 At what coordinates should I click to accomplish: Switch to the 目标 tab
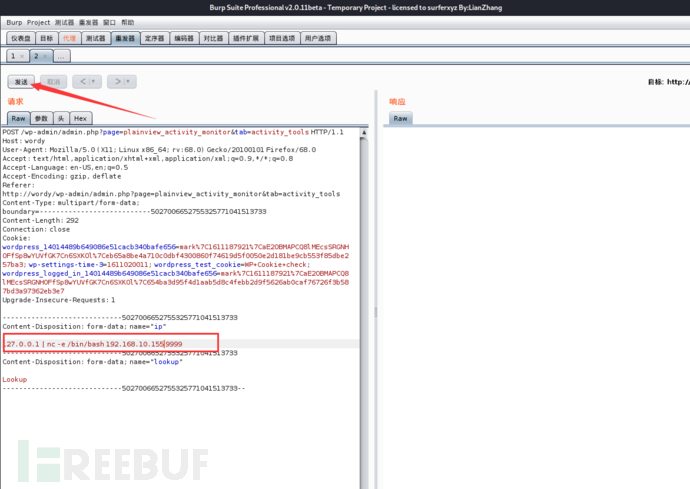tap(47, 38)
